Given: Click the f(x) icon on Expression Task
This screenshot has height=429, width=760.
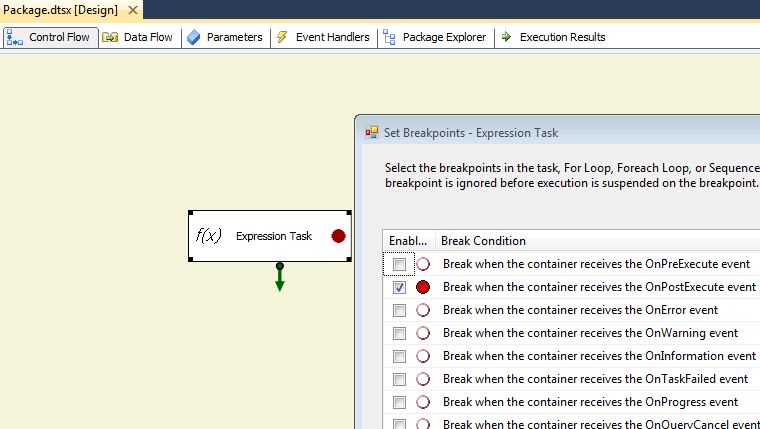Looking at the screenshot, I should tap(208, 236).
